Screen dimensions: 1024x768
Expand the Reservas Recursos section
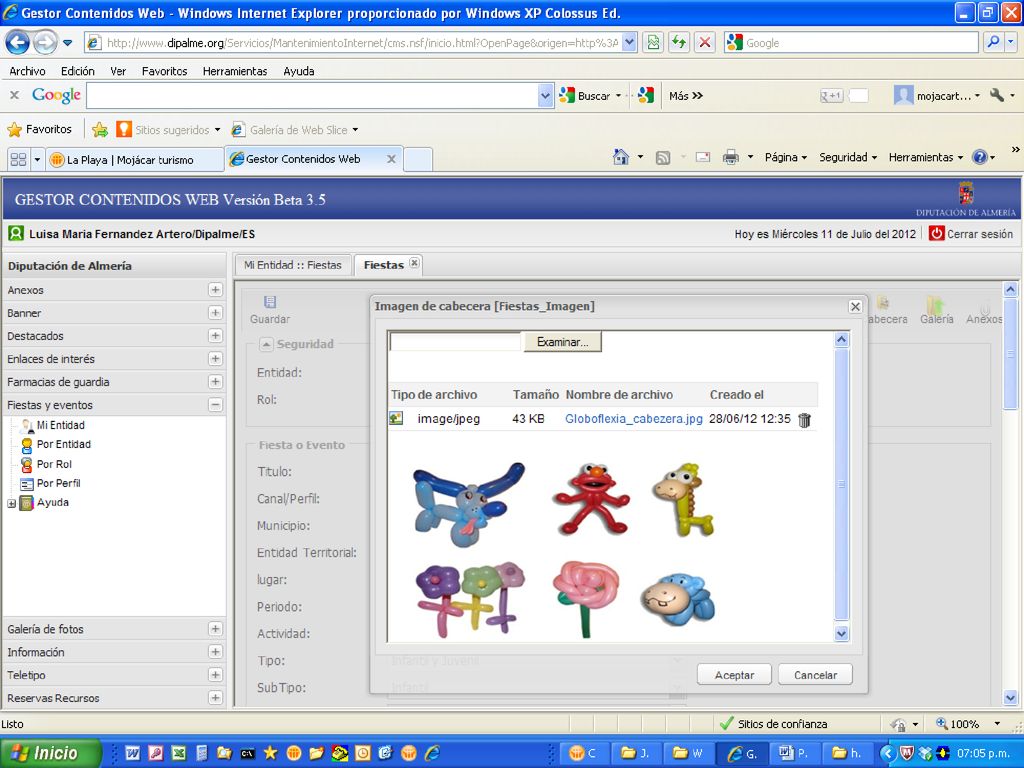tap(215, 697)
